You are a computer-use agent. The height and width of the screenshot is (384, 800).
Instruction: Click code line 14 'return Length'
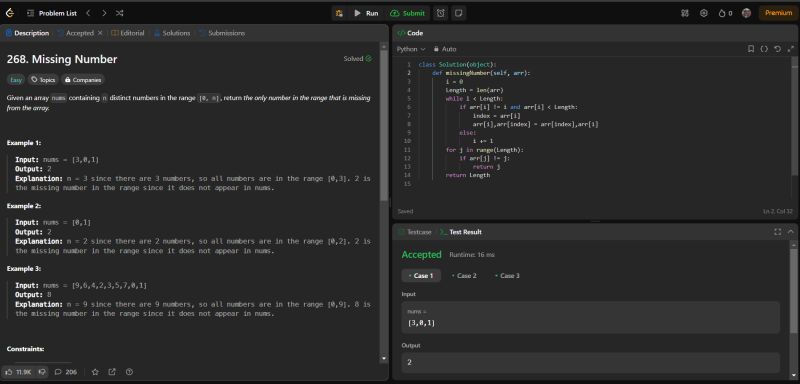[x=467, y=175]
